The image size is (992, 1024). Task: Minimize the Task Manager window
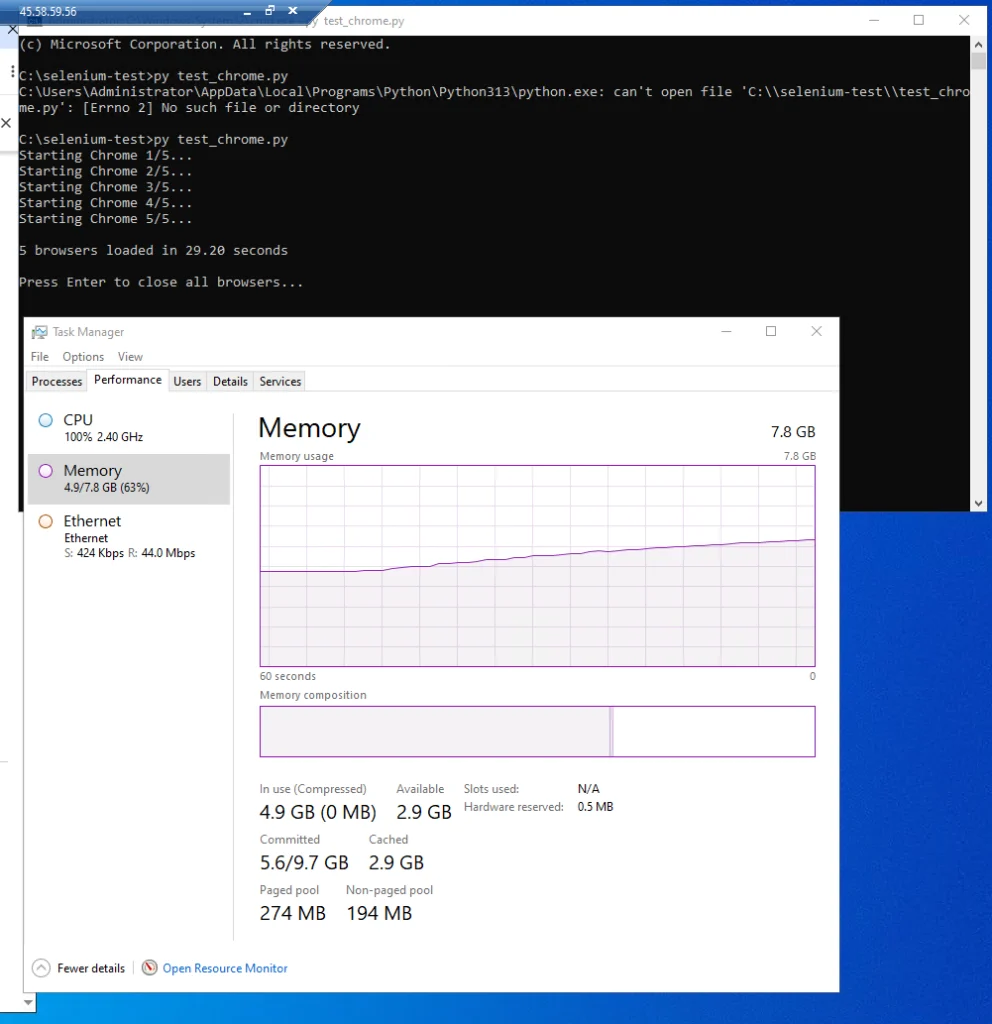pyautogui.click(x=726, y=331)
